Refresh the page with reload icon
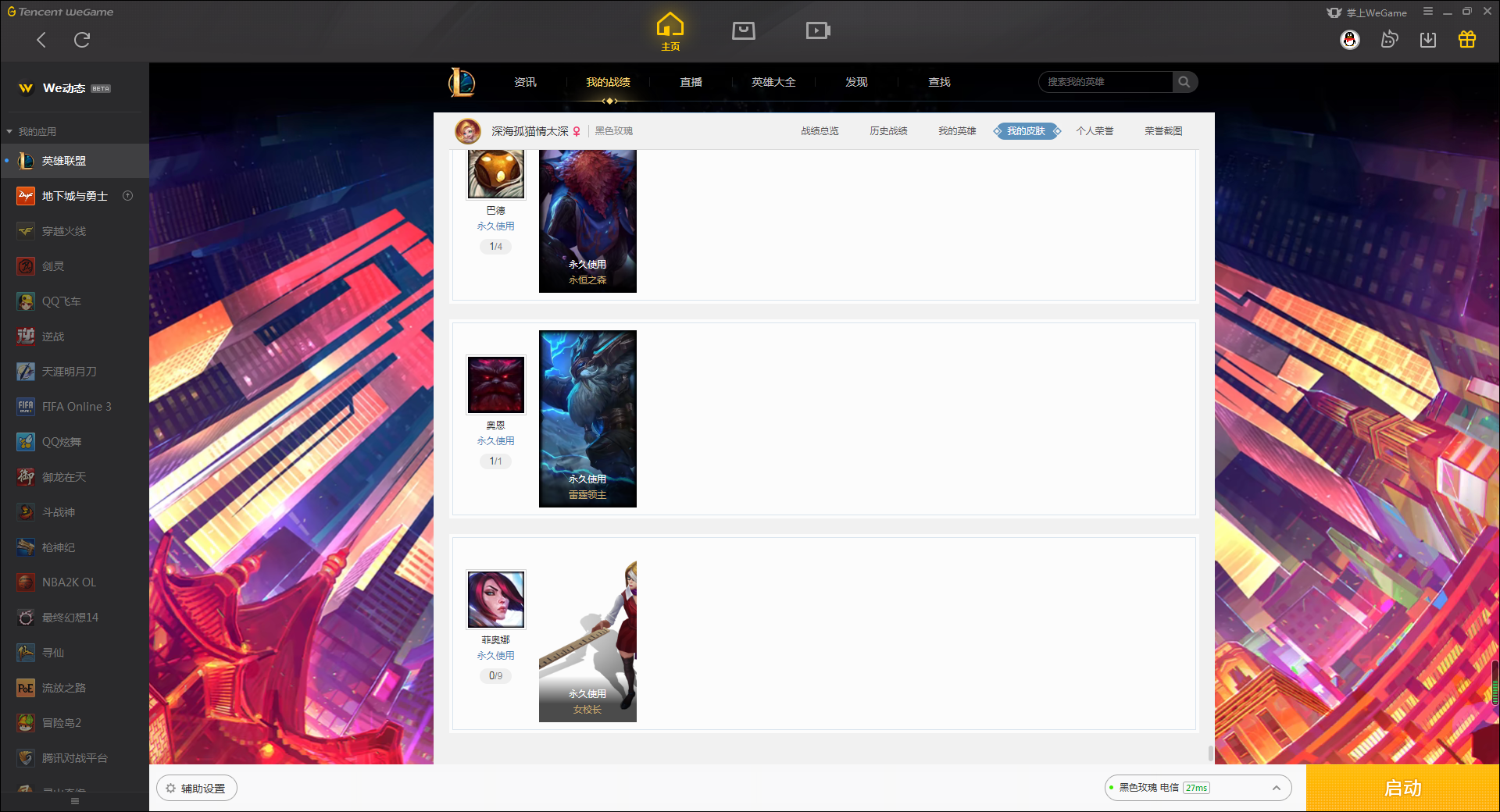This screenshot has width=1500, height=812. [82, 40]
